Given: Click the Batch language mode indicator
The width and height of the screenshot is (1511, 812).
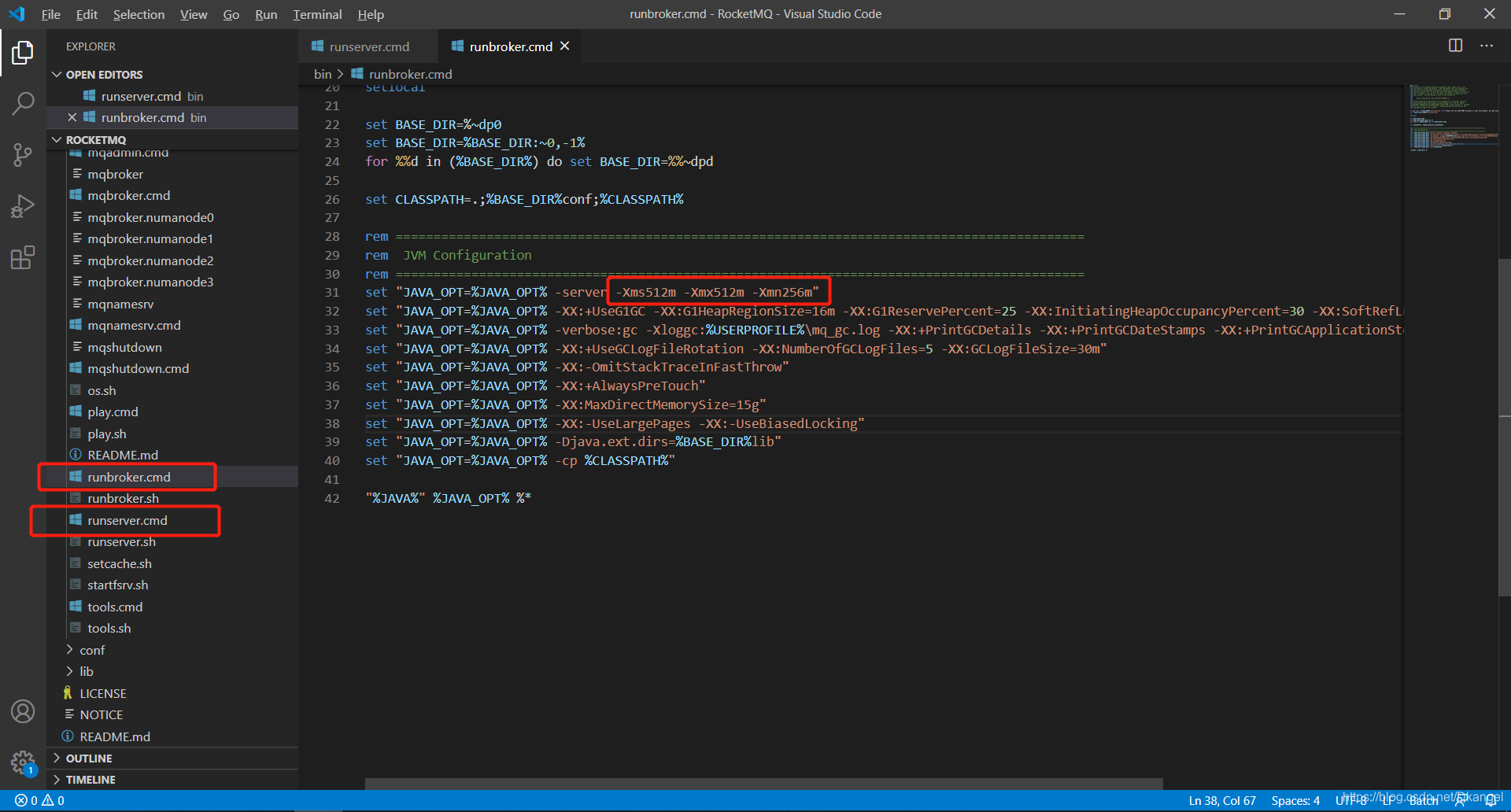Looking at the screenshot, I should pyautogui.click(x=1424, y=800).
